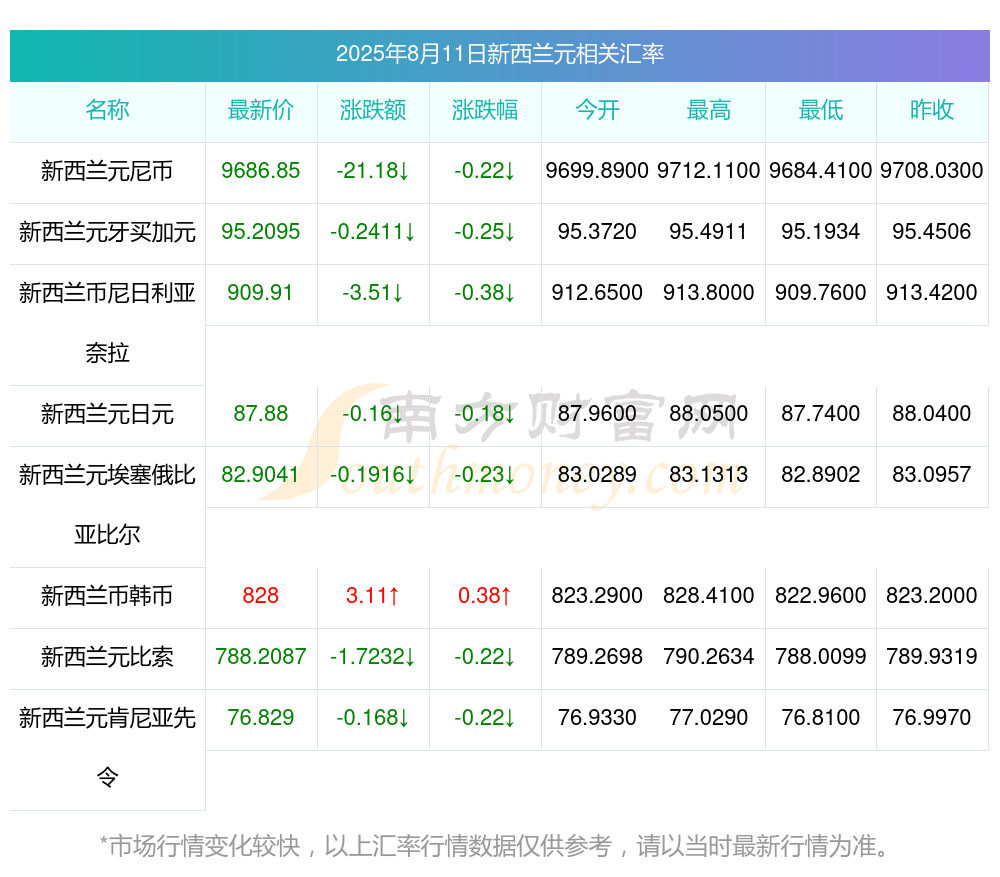Select the red latest price 828
Image resolution: width=1000 pixels, height=877 pixels.
(260, 596)
